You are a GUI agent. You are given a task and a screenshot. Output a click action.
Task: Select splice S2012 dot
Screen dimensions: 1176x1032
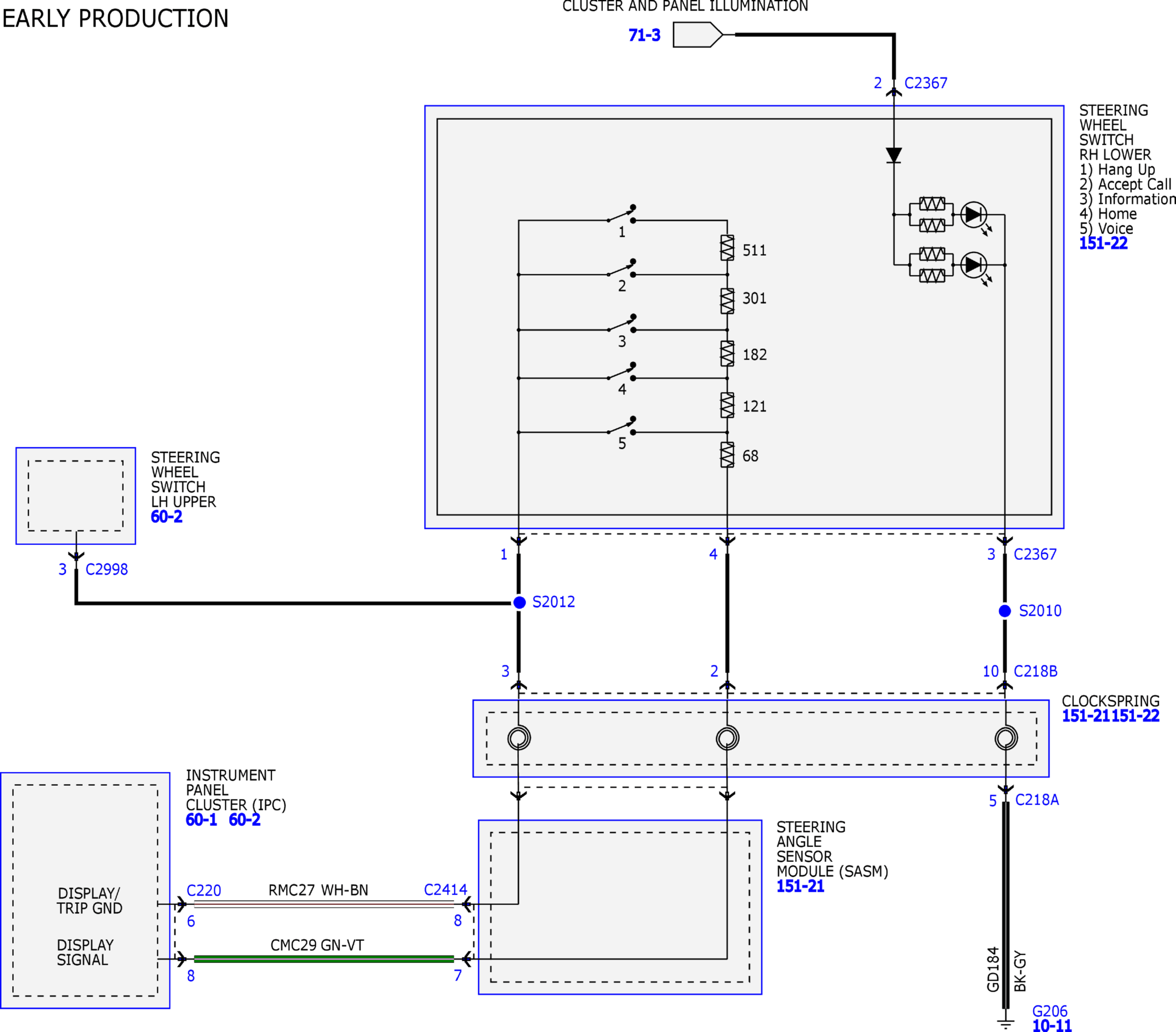point(519,602)
